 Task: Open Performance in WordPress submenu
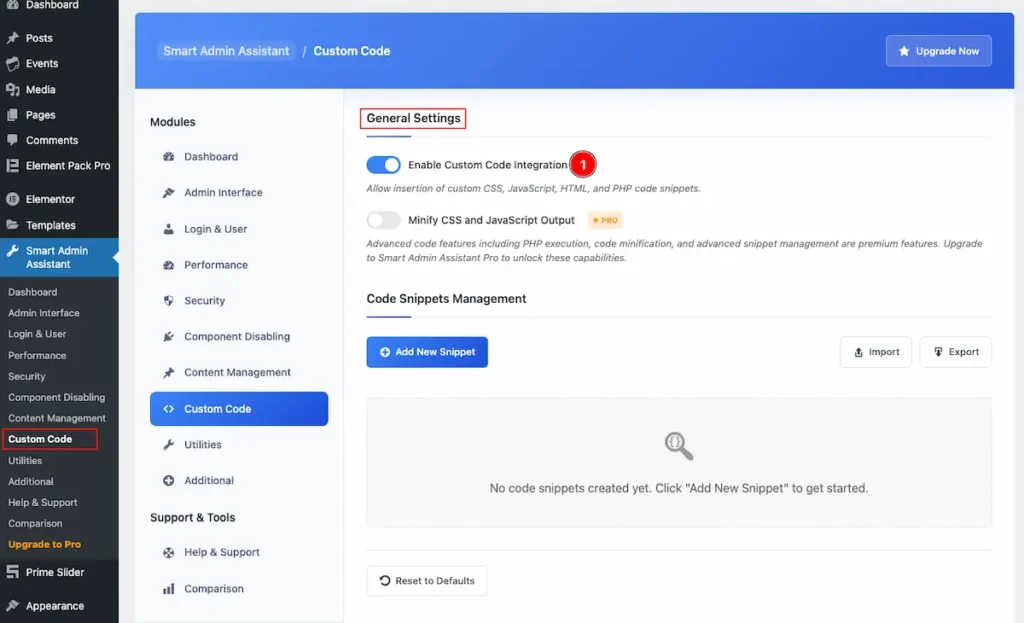point(37,355)
